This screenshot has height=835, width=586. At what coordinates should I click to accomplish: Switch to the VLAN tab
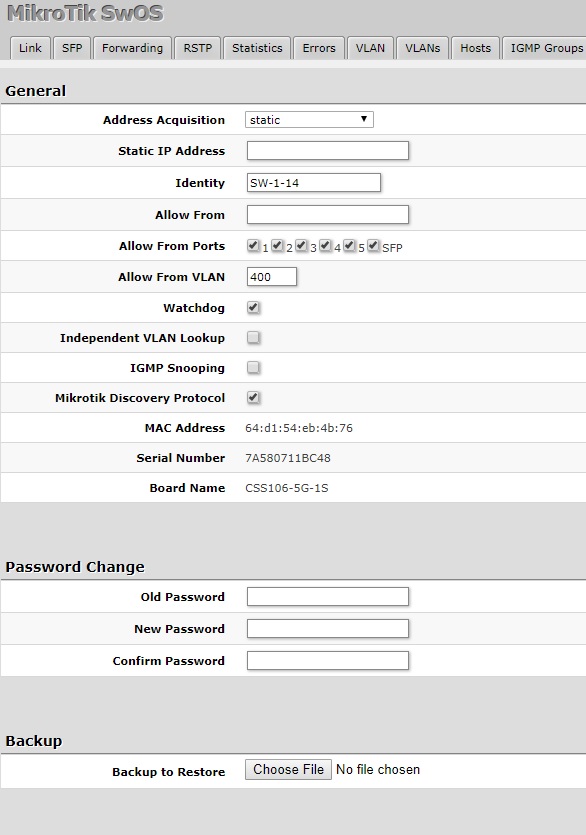click(370, 47)
